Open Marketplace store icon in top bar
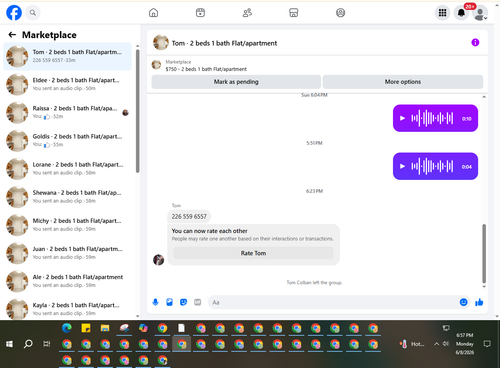The width and height of the screenshot is (500, 368). point(294,13)
